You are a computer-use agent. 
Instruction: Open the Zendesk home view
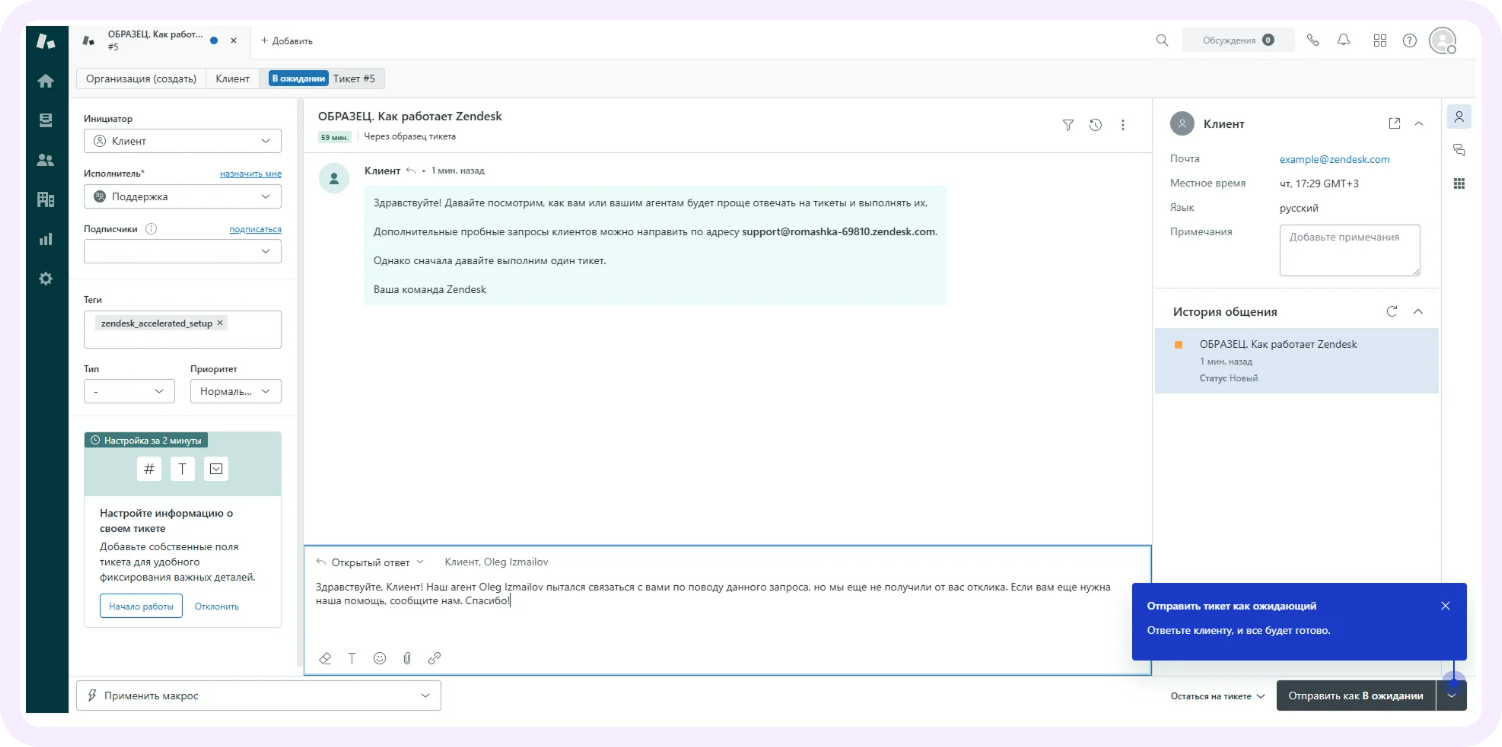point(45,80)
